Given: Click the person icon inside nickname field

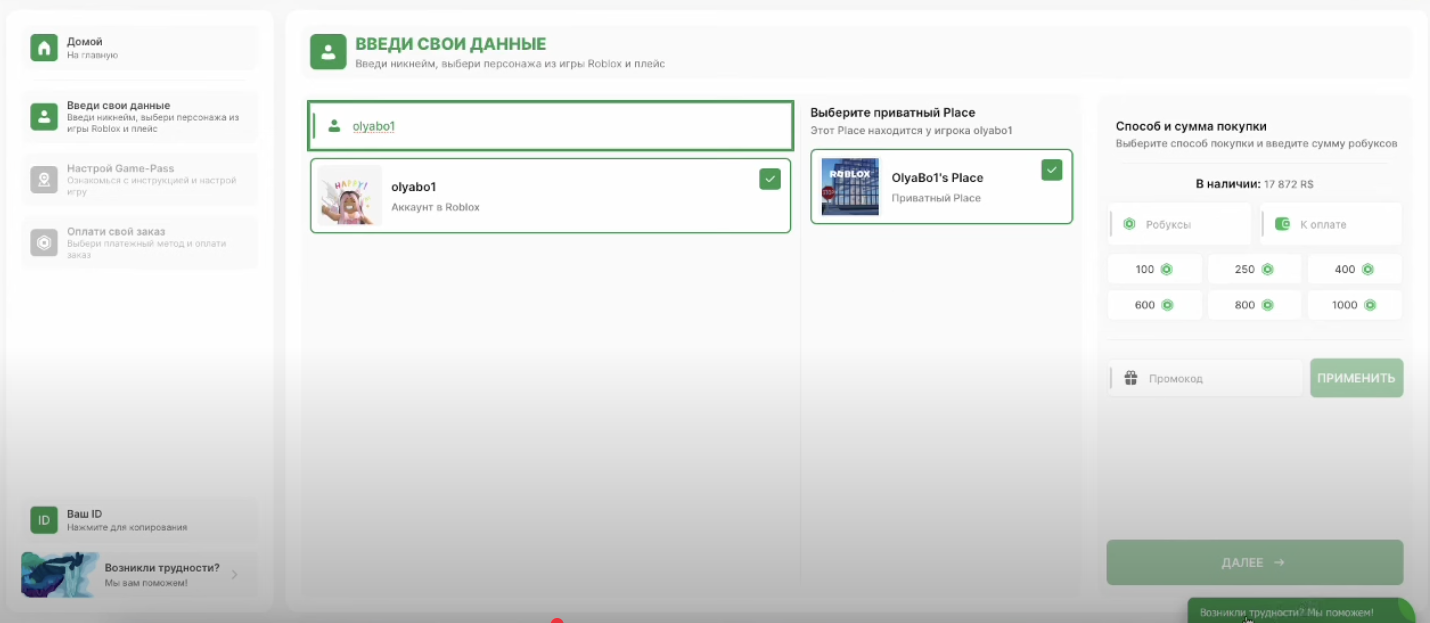Looking at the screenshot, I should 334,126.
